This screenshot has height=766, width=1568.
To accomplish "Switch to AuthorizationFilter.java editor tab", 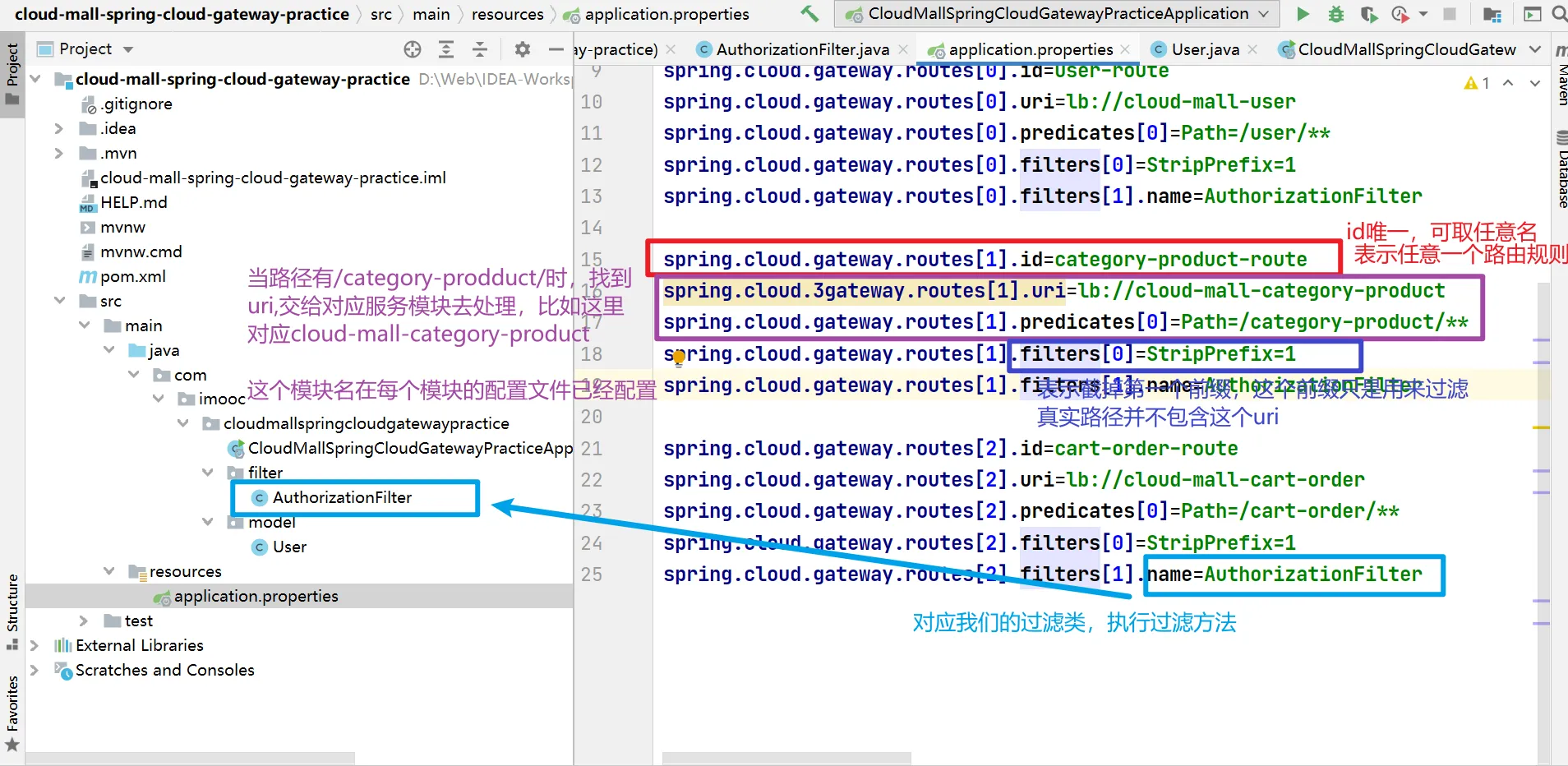I will [x=801, y=49].
